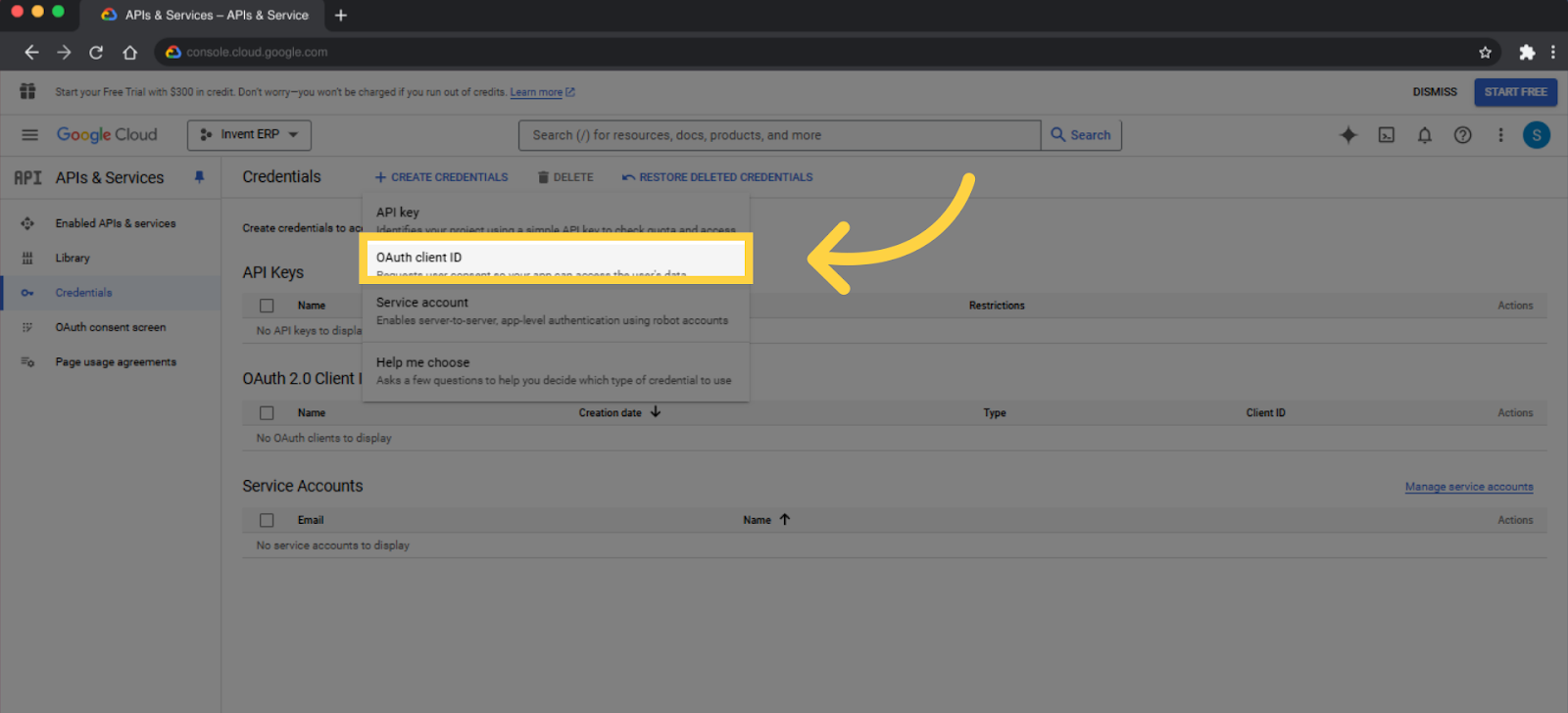This screenshot has height=713, width=1568.
Task: Open account avatar S
Action: [x=1537, y=135]
